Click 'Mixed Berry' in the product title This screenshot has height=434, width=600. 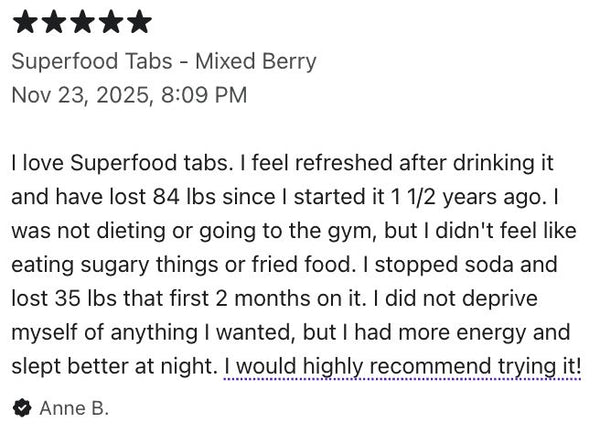pyautogui.click(x=256, y=61)
